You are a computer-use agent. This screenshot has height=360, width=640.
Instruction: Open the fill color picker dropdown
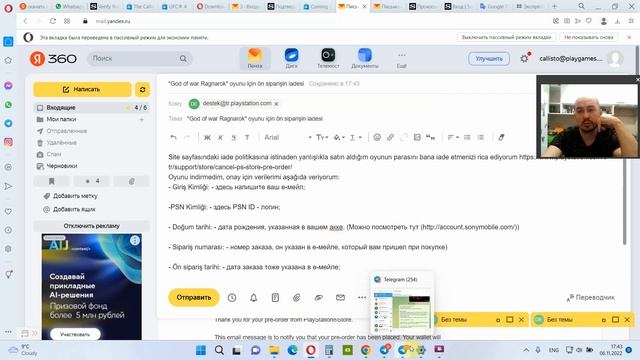point(339,138)
